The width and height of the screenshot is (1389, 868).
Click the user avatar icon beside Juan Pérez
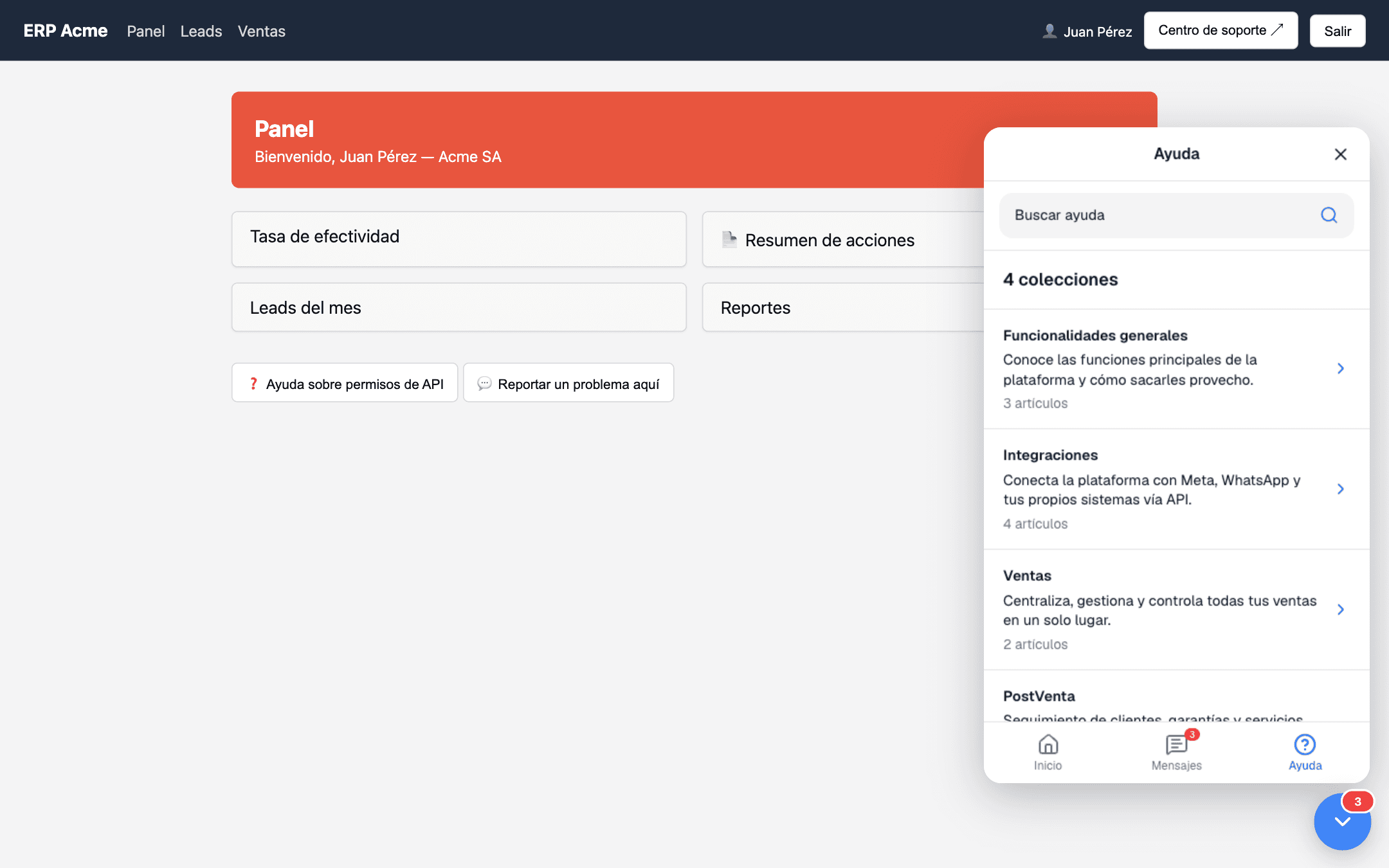pos(1049,31)
